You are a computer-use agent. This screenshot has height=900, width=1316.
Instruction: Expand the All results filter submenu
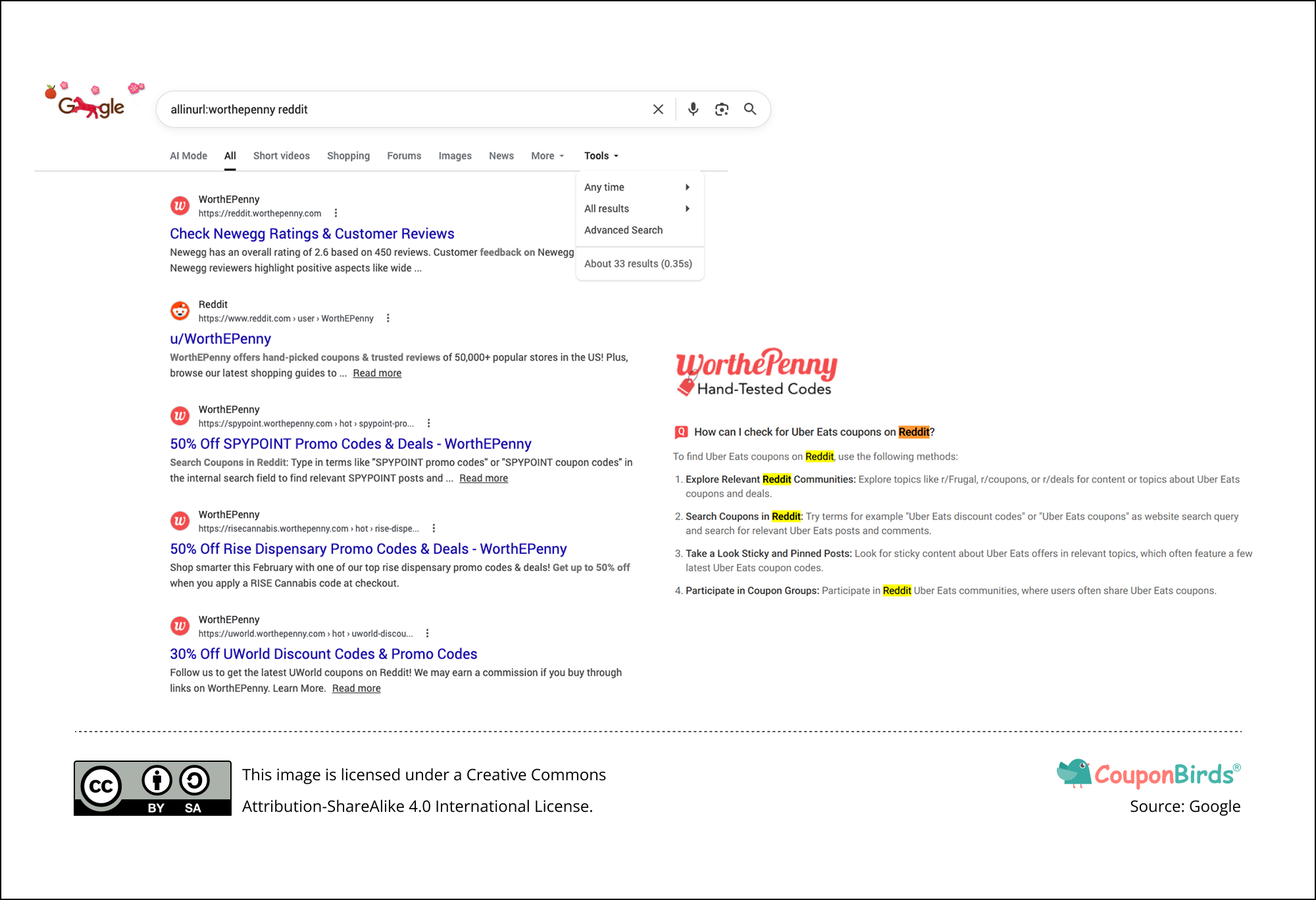coord(637,209)
